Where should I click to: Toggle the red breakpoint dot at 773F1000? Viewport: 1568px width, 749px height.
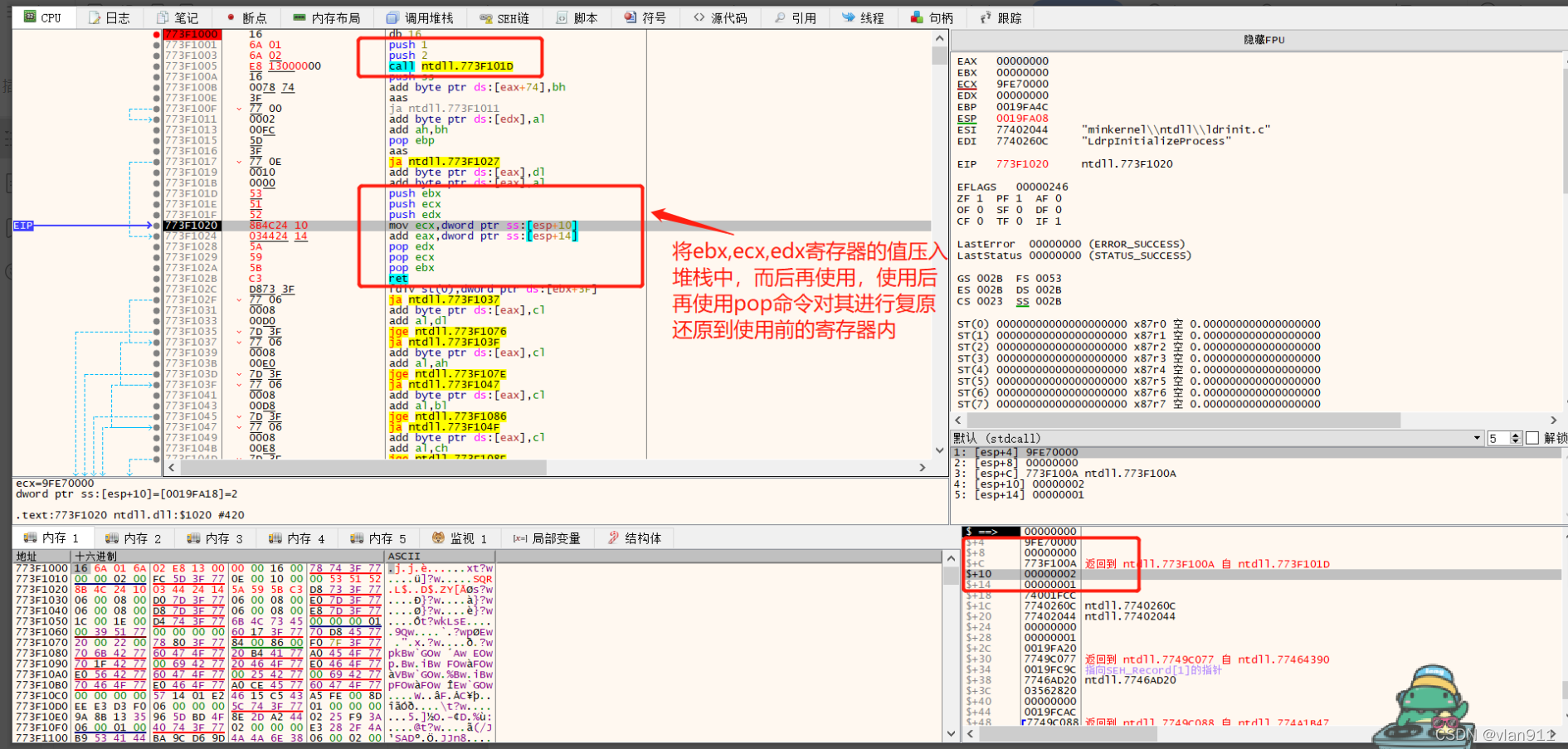[156, 35]
